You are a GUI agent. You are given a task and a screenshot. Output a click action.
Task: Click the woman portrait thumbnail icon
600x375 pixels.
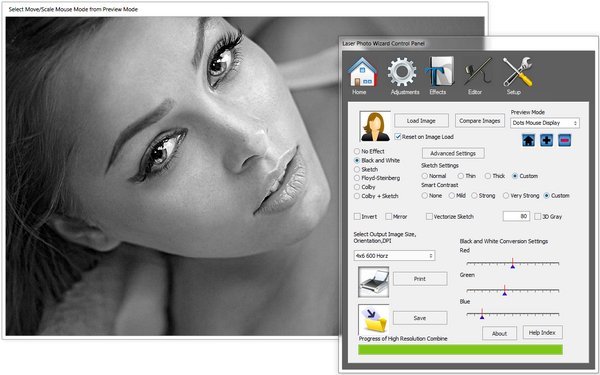point(375,126)
